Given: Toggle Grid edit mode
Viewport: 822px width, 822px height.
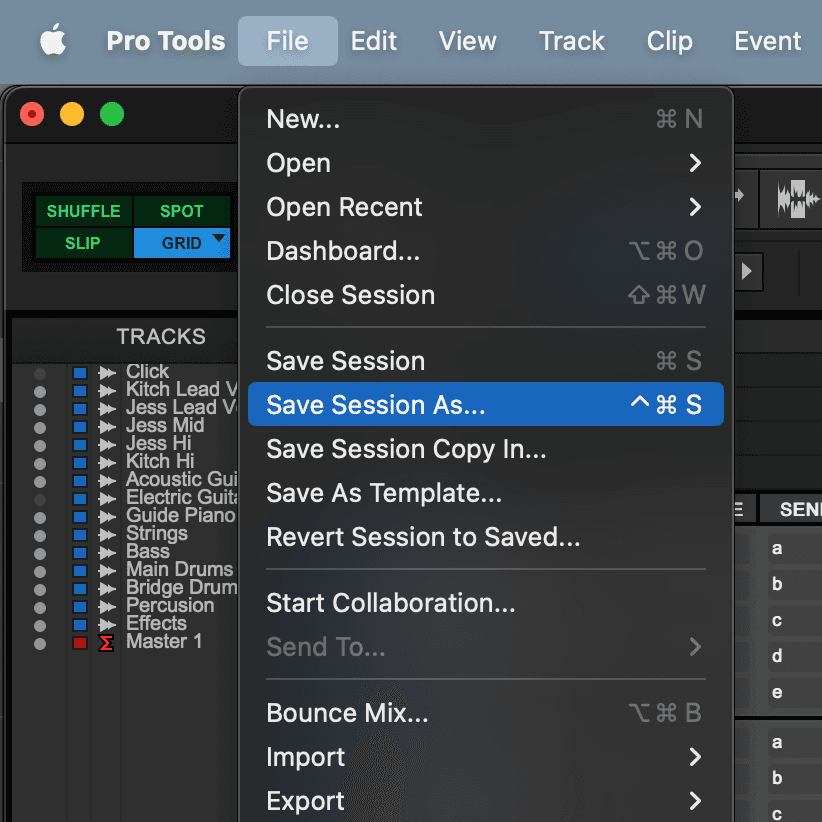Looking at the screenshot, I should tap(181, 243).
